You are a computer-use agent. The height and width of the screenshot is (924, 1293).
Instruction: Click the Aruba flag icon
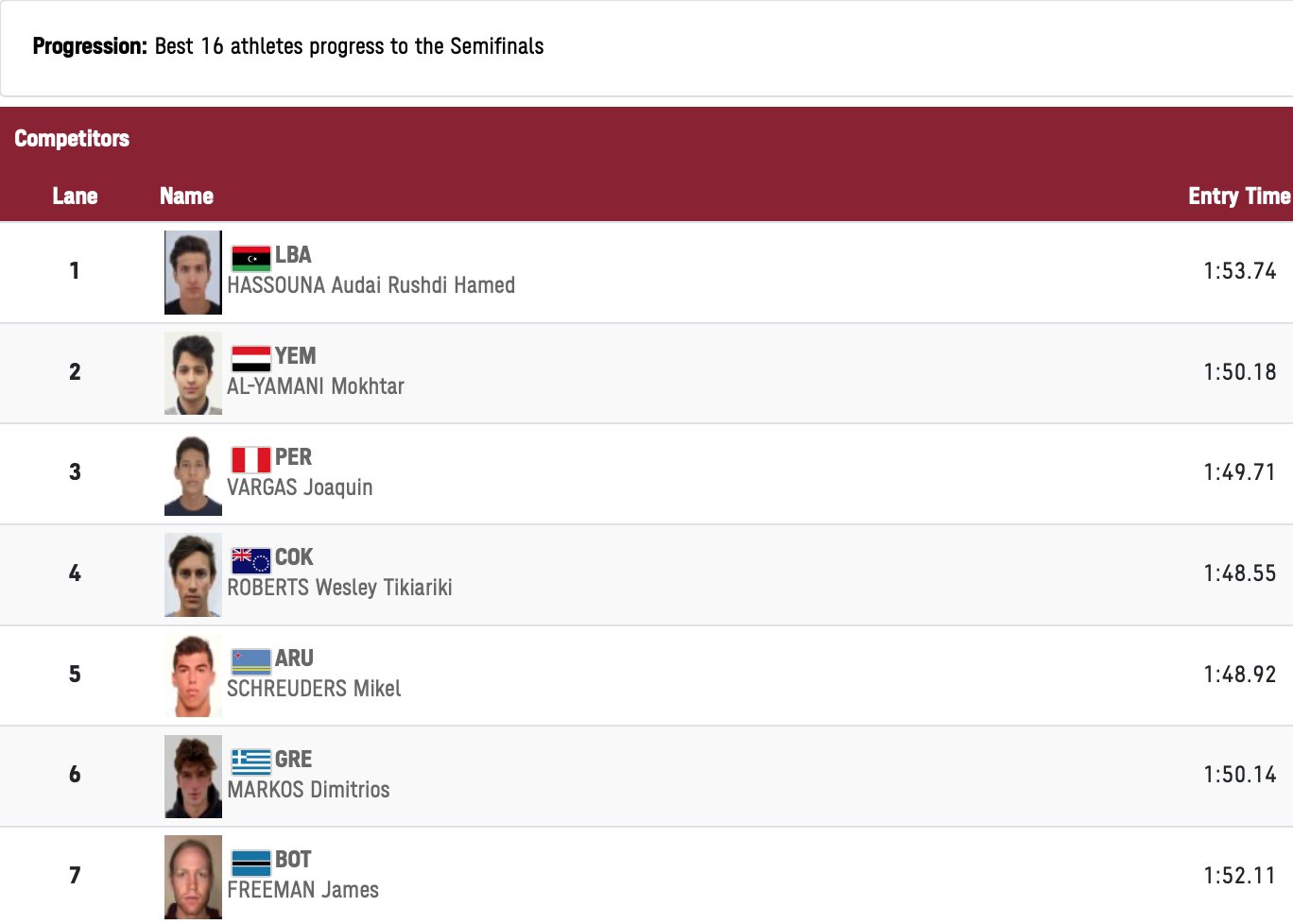[x=250, y=660]
